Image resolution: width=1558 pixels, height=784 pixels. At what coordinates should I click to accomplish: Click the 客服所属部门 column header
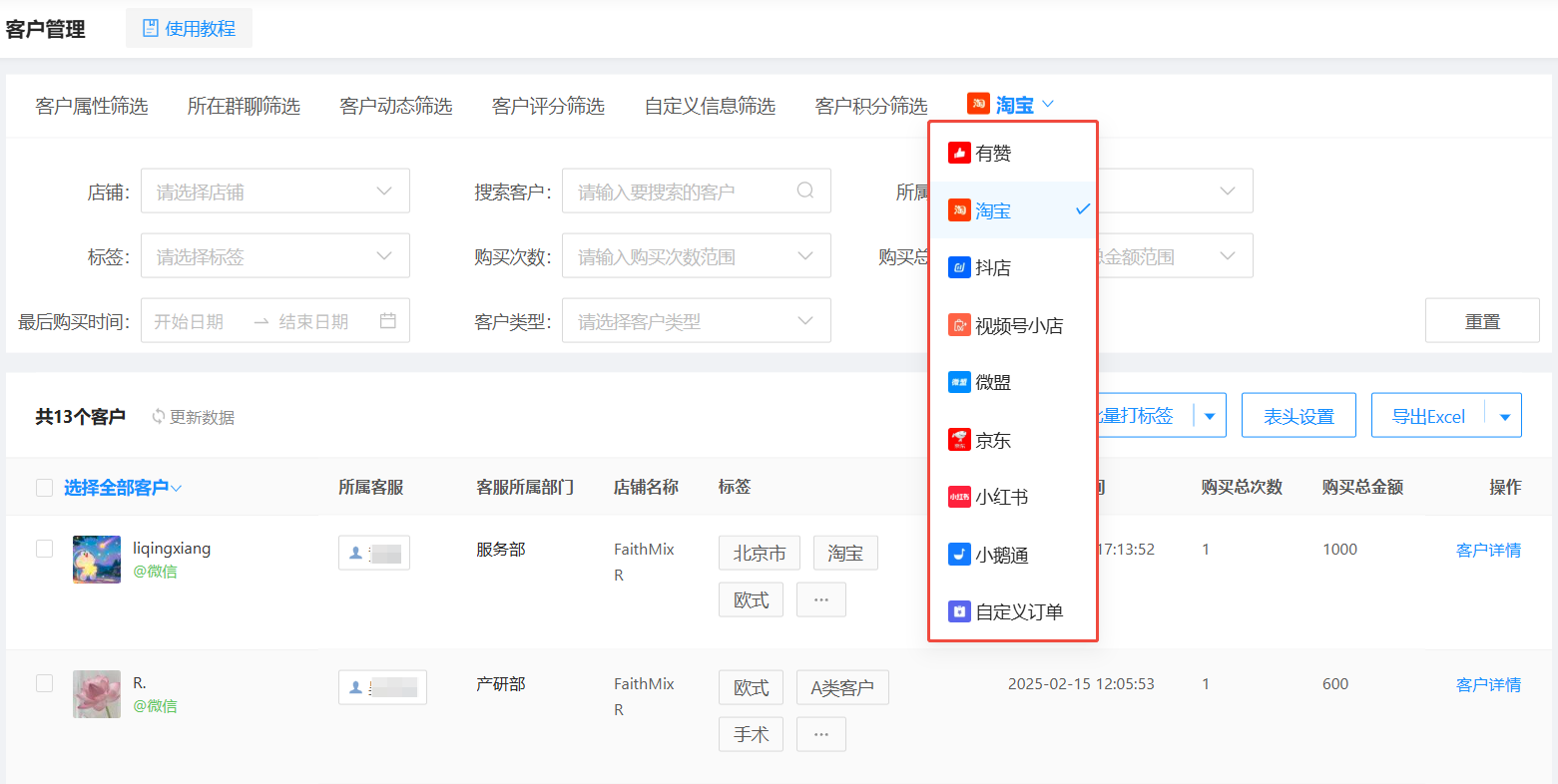click(x=525, y=487)
